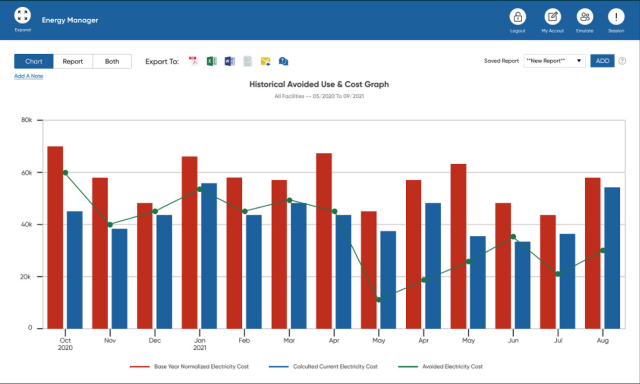Click the Emulate users icon
This screenshot has width=640, height=384.
click(x=584, y=17)
